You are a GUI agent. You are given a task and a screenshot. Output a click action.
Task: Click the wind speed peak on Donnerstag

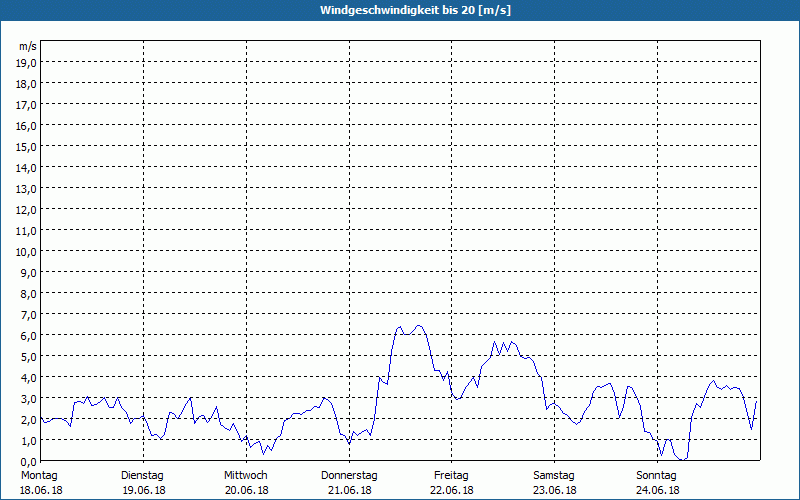pos(419,326)
